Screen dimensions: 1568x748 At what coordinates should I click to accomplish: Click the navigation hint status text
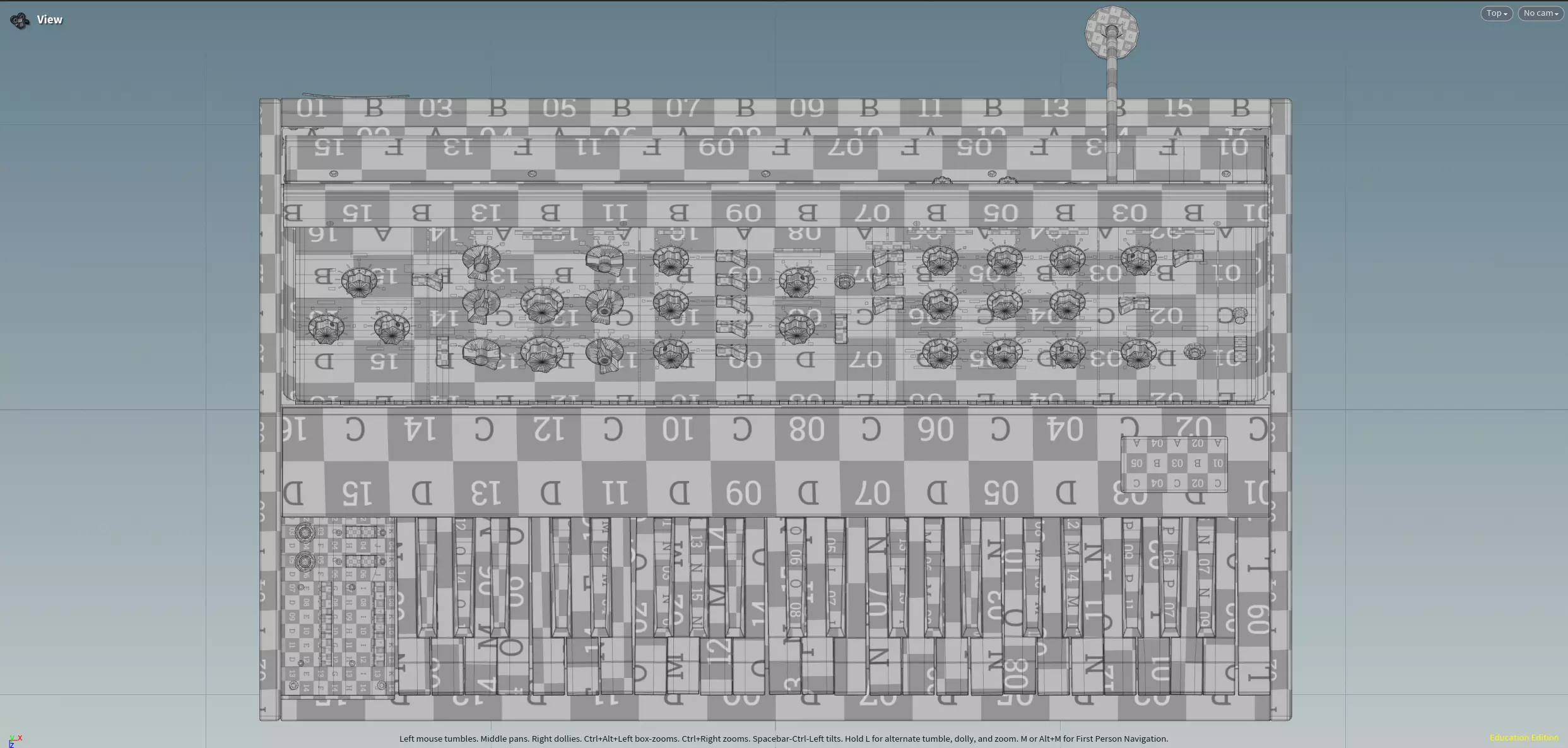pyautogui.click(x=783, y=739)
